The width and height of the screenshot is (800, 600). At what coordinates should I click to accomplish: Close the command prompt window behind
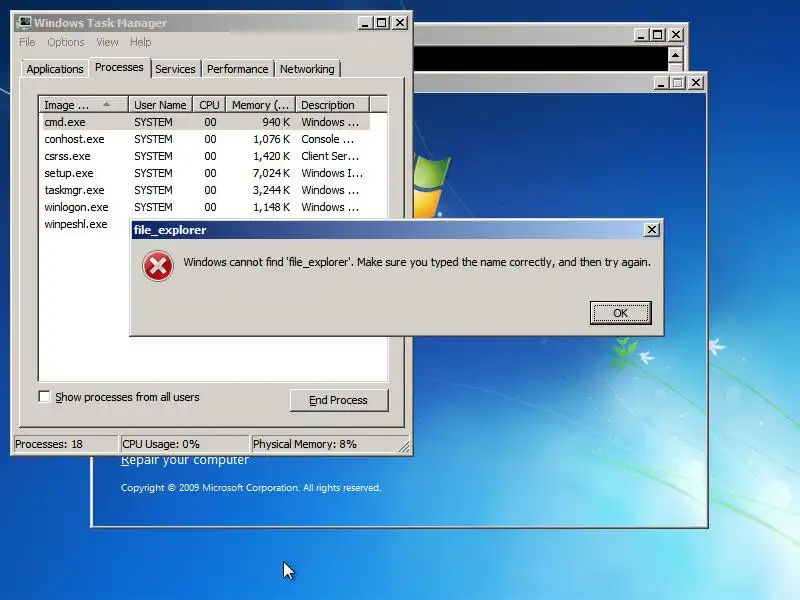(x=676, y=35)
